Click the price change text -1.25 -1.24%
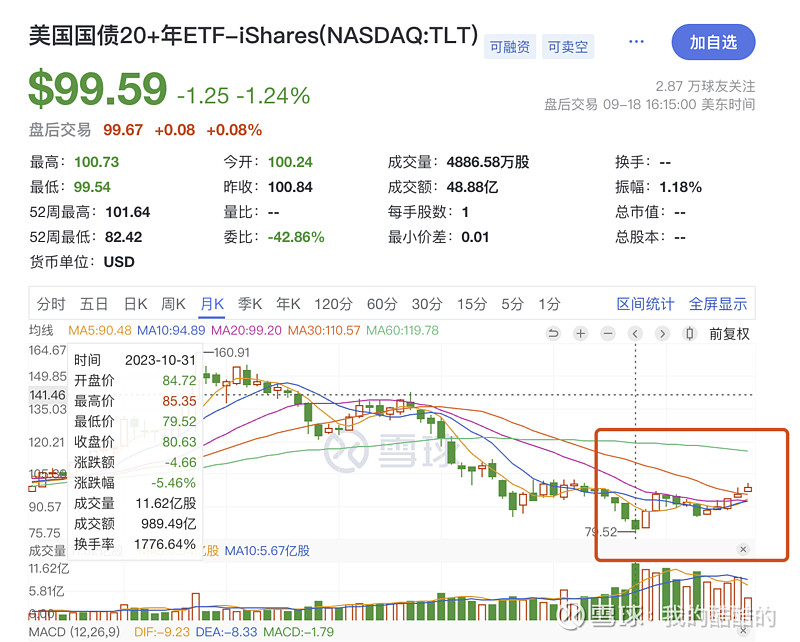The image size is (800, 642). click(x=243, y=95)
